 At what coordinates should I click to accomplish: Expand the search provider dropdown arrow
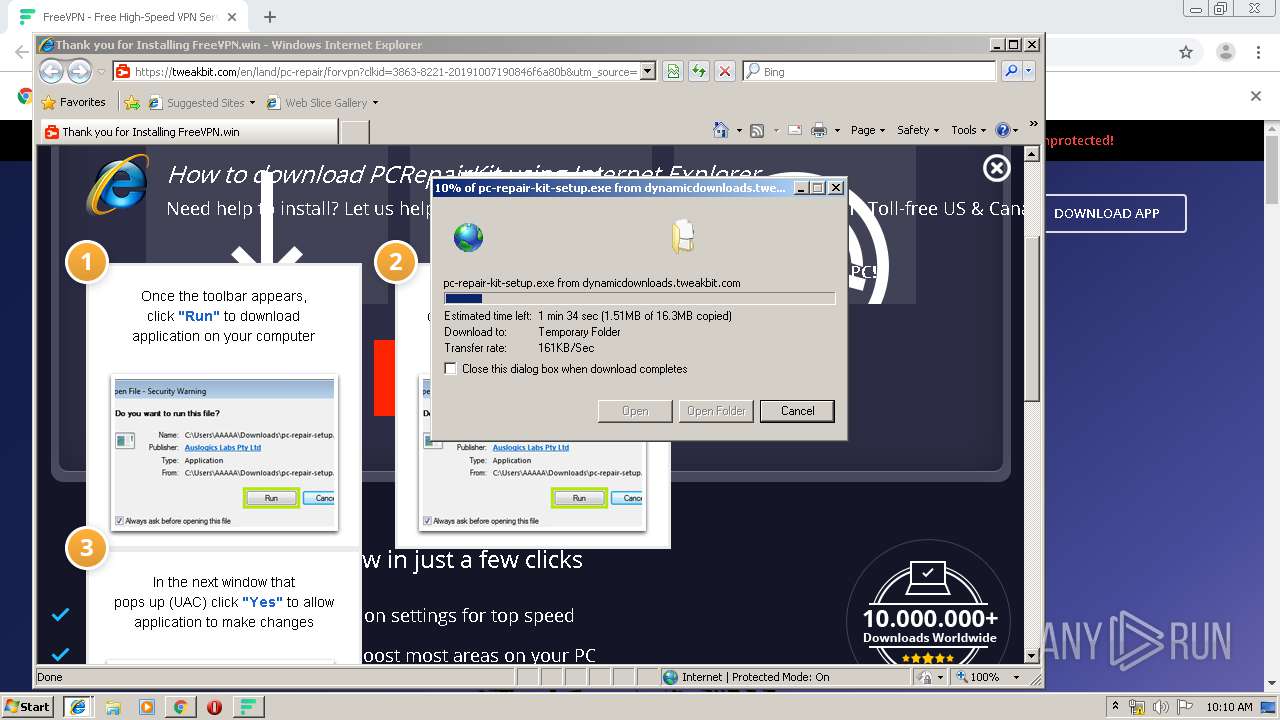pos(1028,71)
